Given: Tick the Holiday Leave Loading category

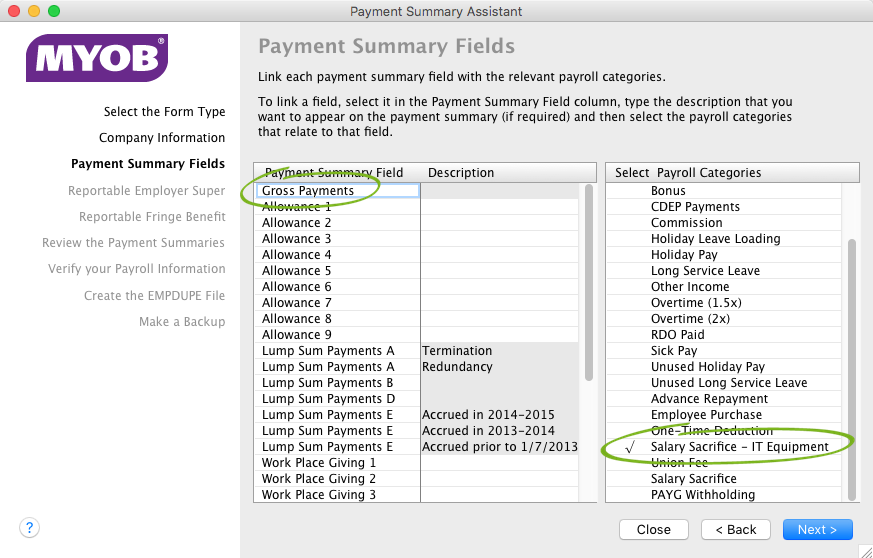Looking at the screenshot, I should 724,238.
